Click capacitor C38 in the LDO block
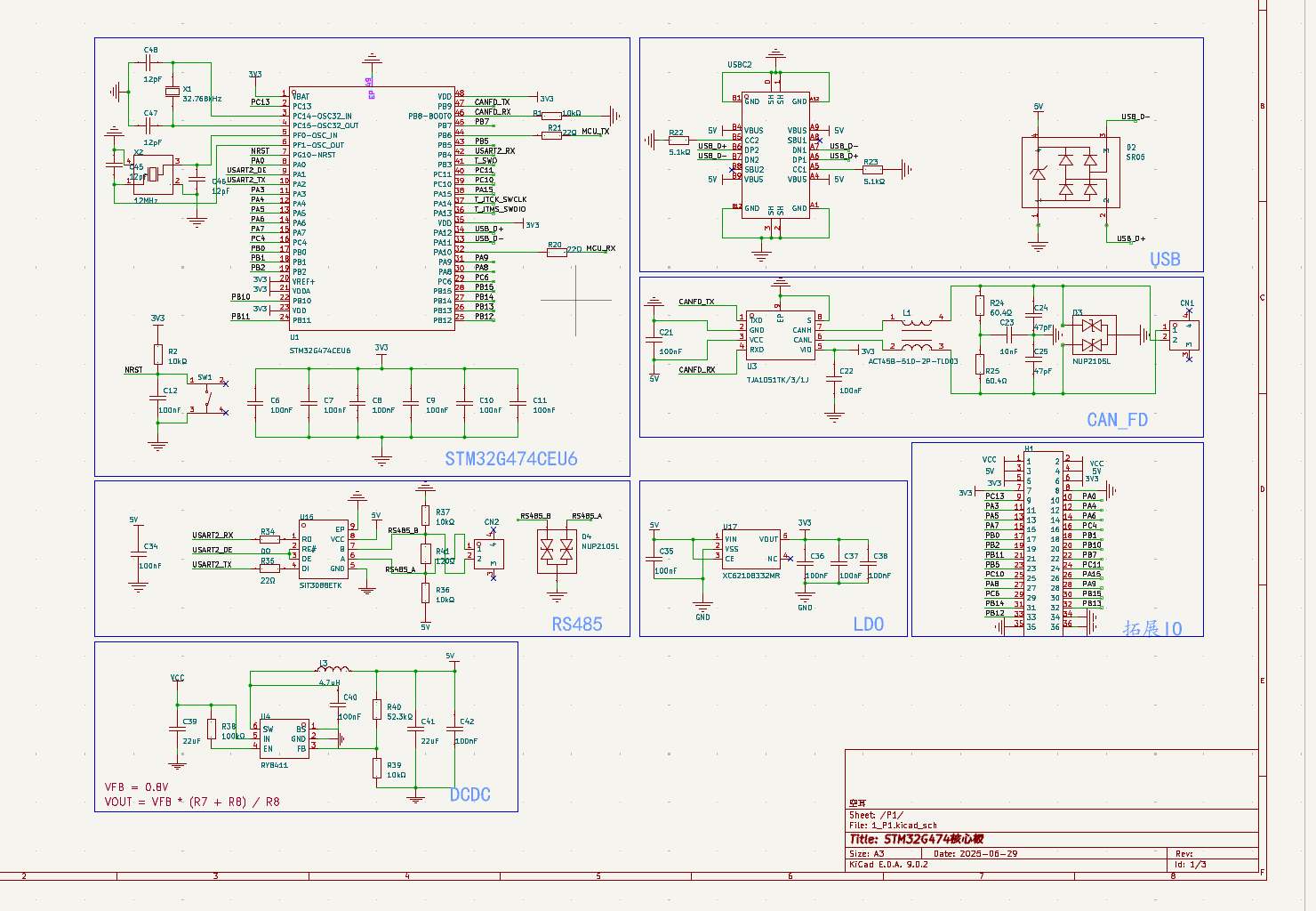The height and width of the screenshot is (911, 1316). click(869, 564)
